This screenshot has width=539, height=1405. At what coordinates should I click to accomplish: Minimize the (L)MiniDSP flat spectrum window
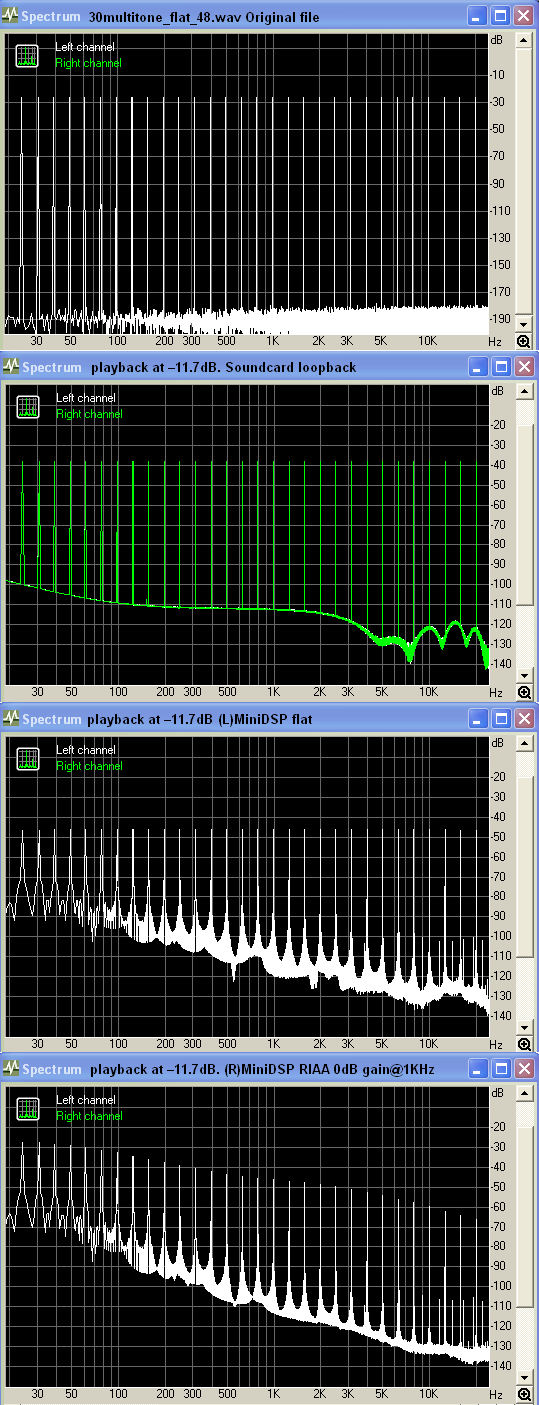pyautogui.click(x=478, y=718)
